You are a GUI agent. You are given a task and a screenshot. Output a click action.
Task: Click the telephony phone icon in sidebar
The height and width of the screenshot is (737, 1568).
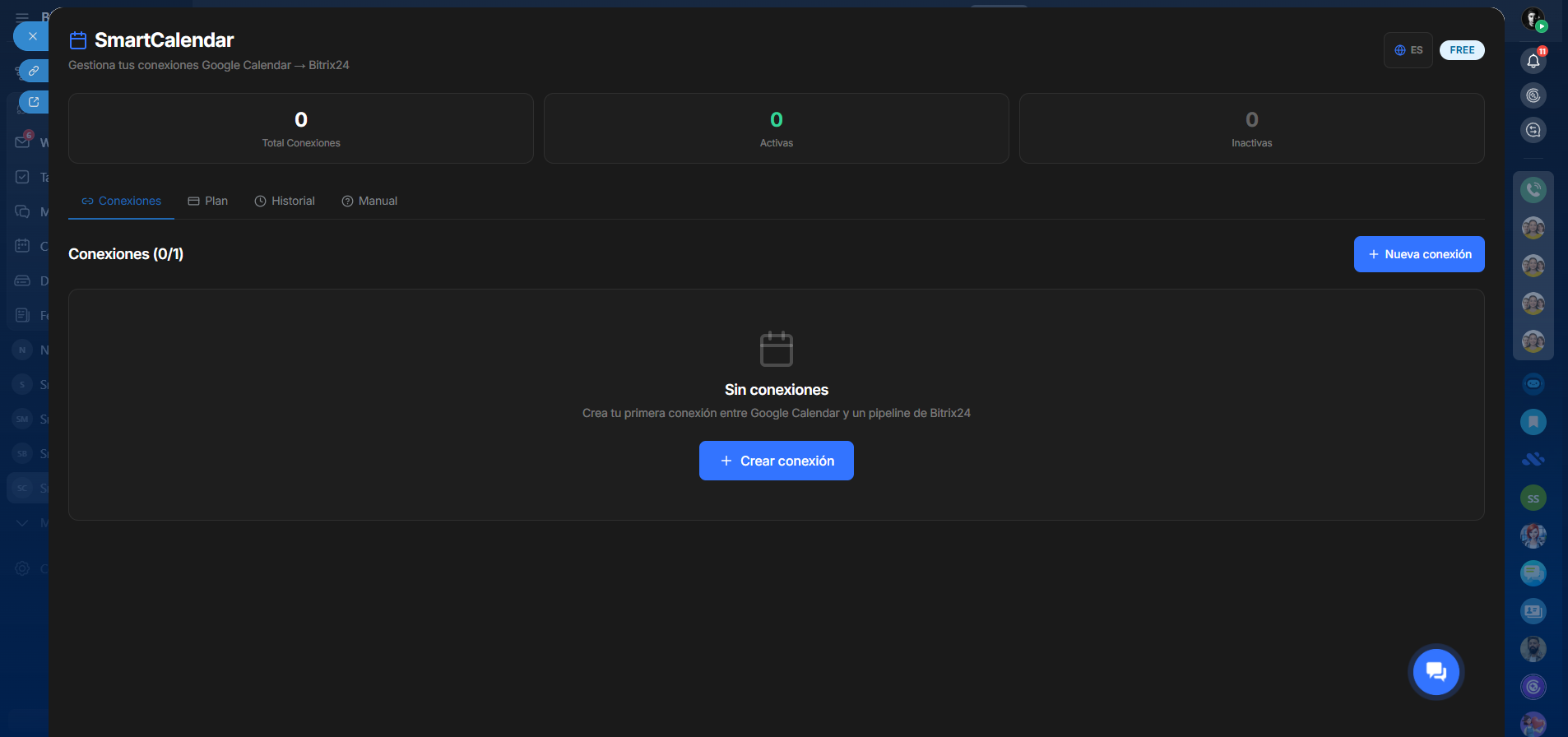[x=1533, y=190]
